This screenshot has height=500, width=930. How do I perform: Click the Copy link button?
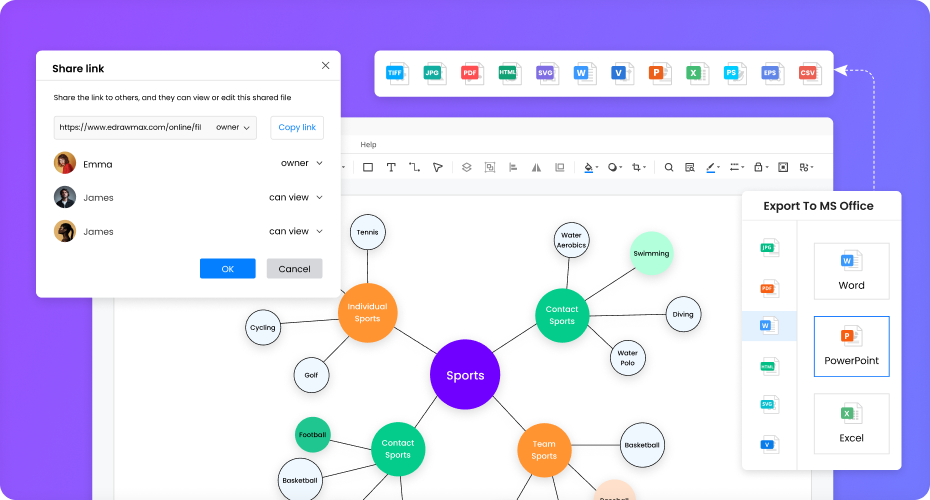297,128
